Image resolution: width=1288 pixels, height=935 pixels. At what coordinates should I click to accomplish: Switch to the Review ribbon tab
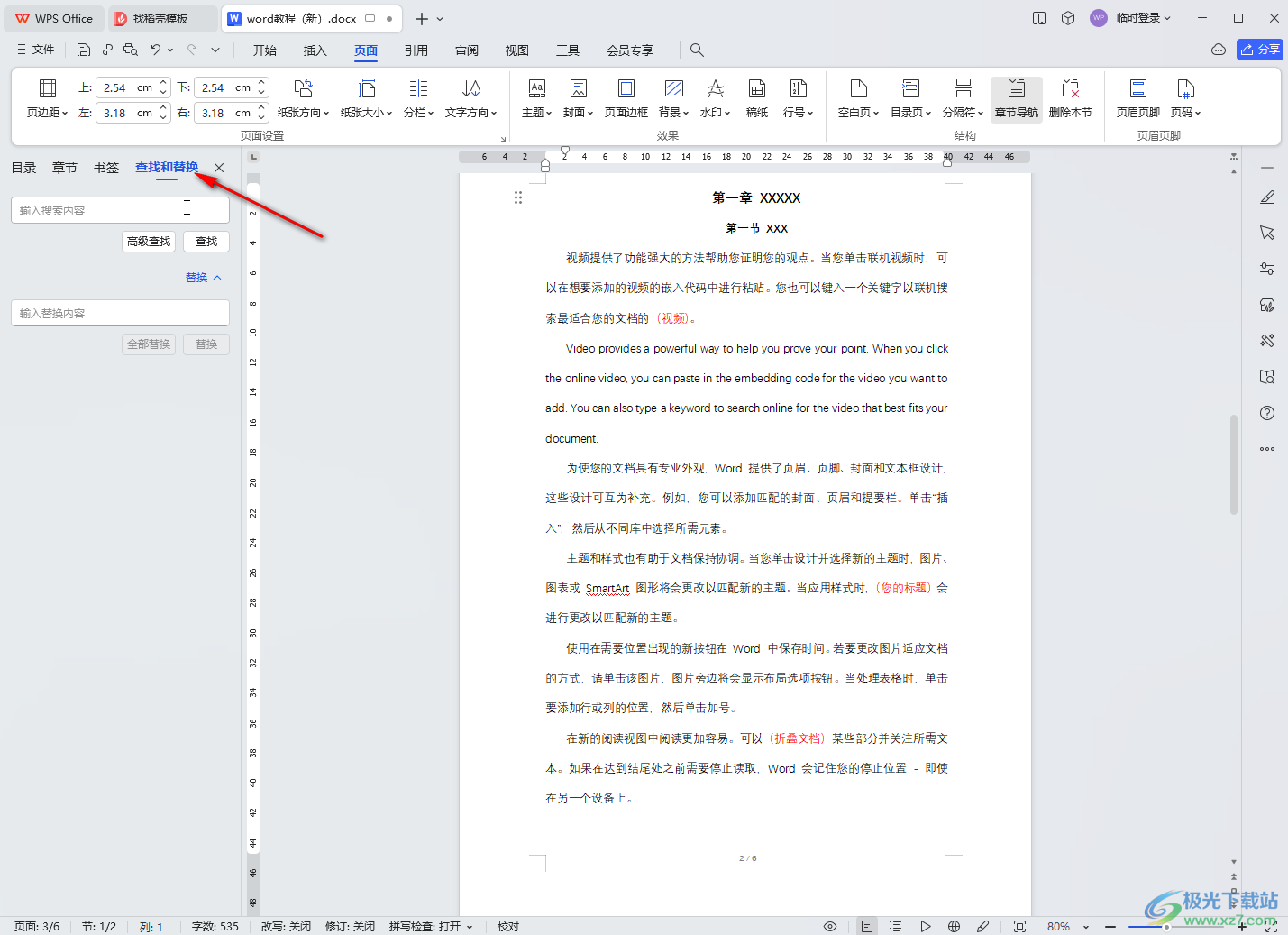[467, 50]
